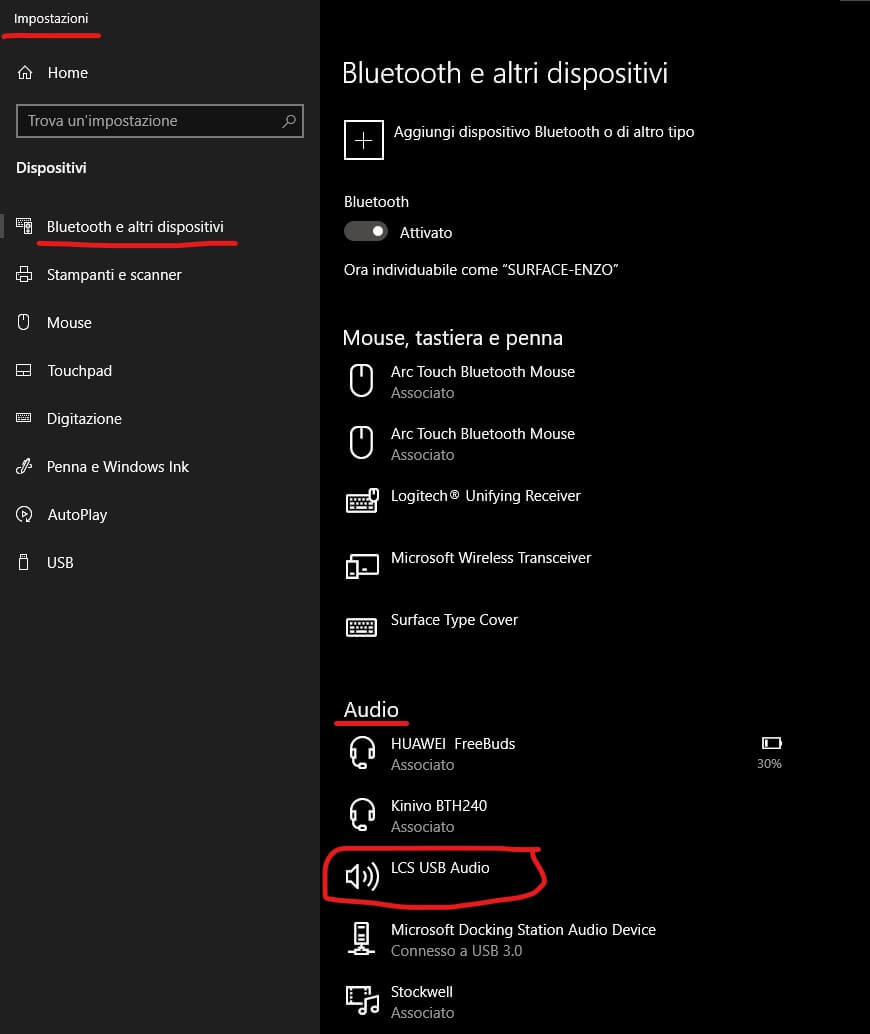The width and height of the screenshot is (870, 1034).
Task: Click the Microsoft Wireless Transceiver icon
Action: [361, 565]
